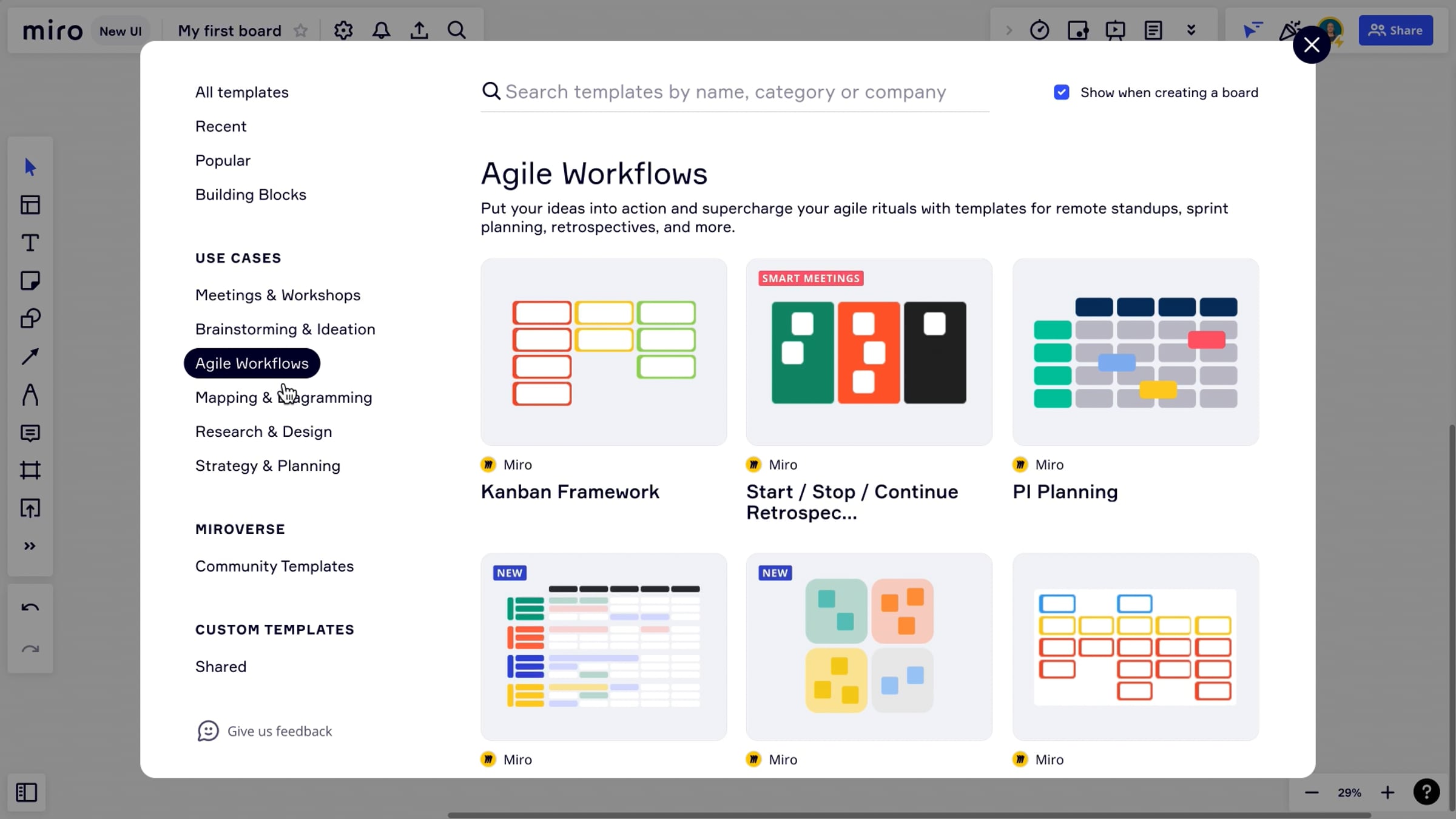Select Agile Workflows category
Viewport: 1456px width, 819px height.
[252, 363]
